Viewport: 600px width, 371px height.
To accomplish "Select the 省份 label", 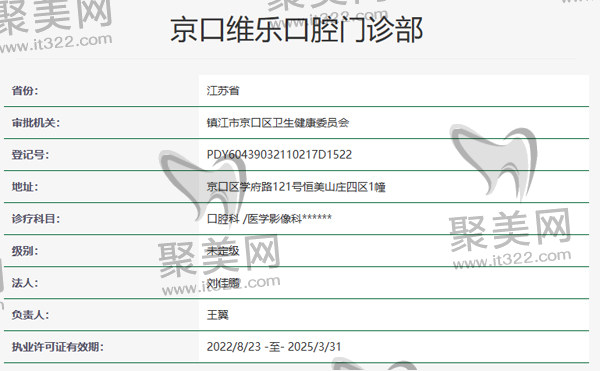I will 25,91.
